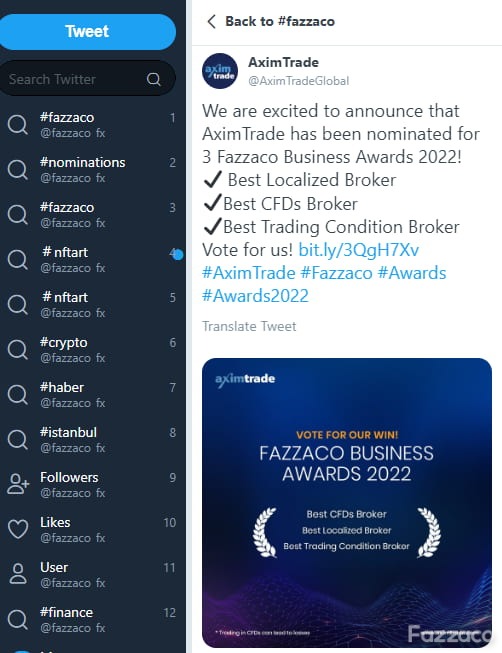Click the blue Tweet button
The height and width of the screenshot is (653, 502).
pos(87,32)
